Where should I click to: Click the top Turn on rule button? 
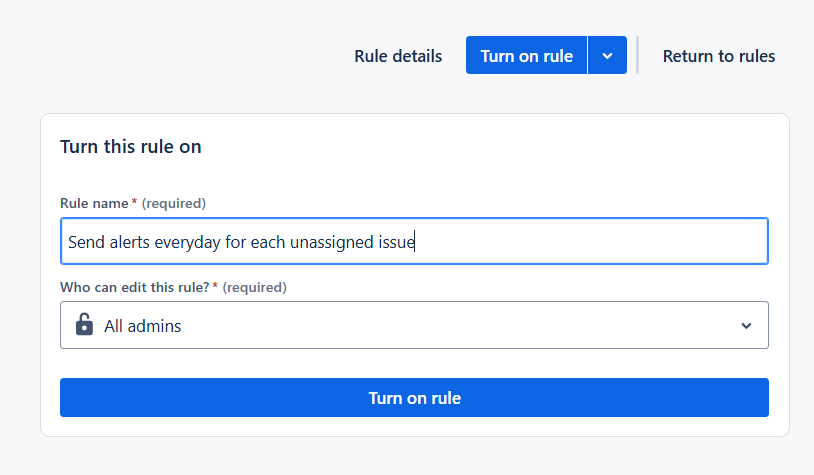(526, 56)
